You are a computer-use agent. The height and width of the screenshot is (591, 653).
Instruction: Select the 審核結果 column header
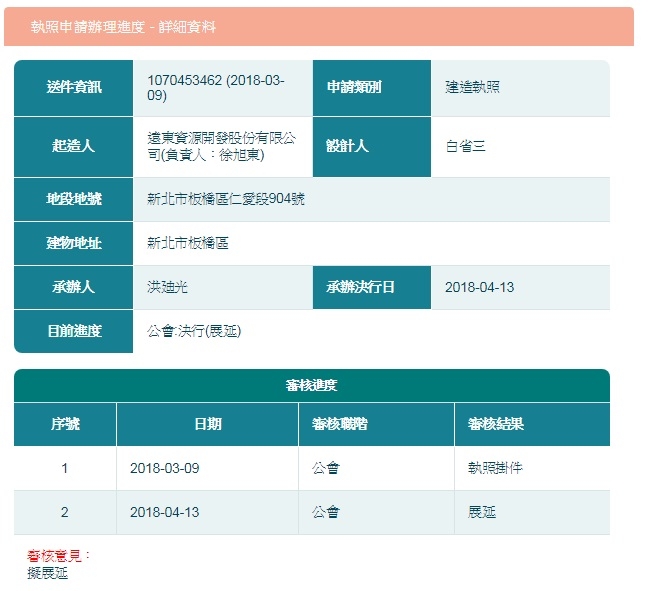click(x=532, y=424)
